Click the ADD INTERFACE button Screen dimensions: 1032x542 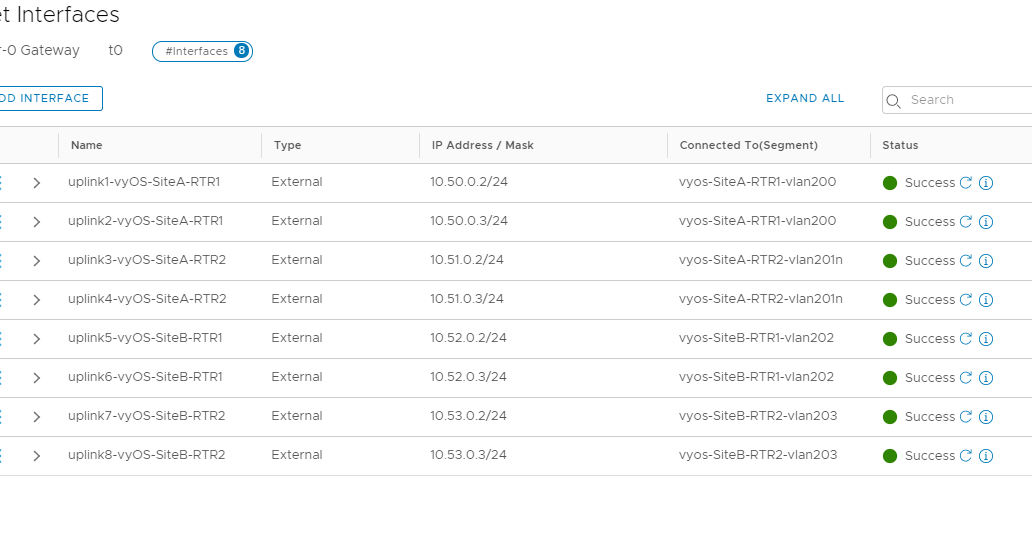click(50, 99)
